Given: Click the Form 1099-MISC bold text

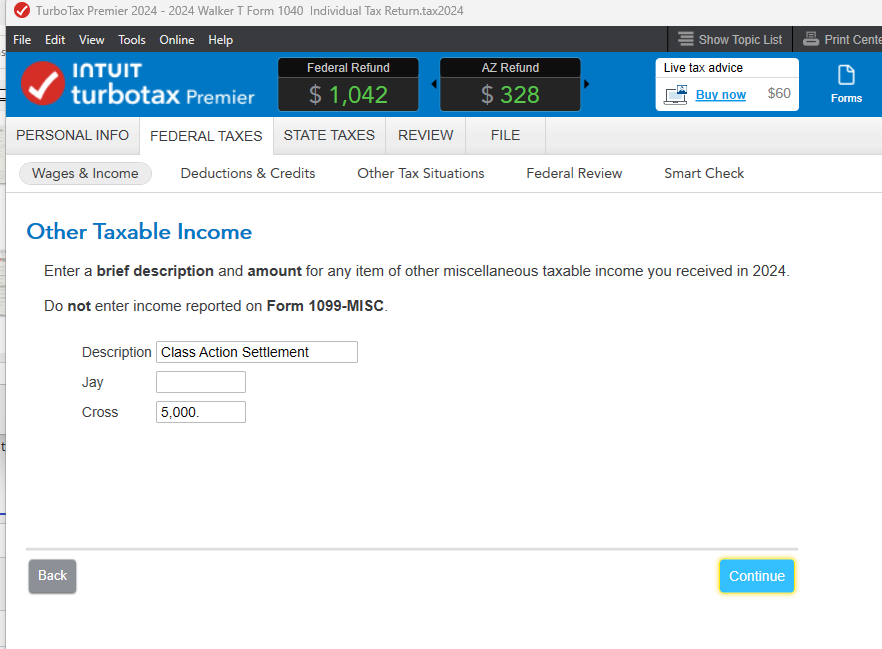Looking at the screenshot, I should (x=325, y=306).
